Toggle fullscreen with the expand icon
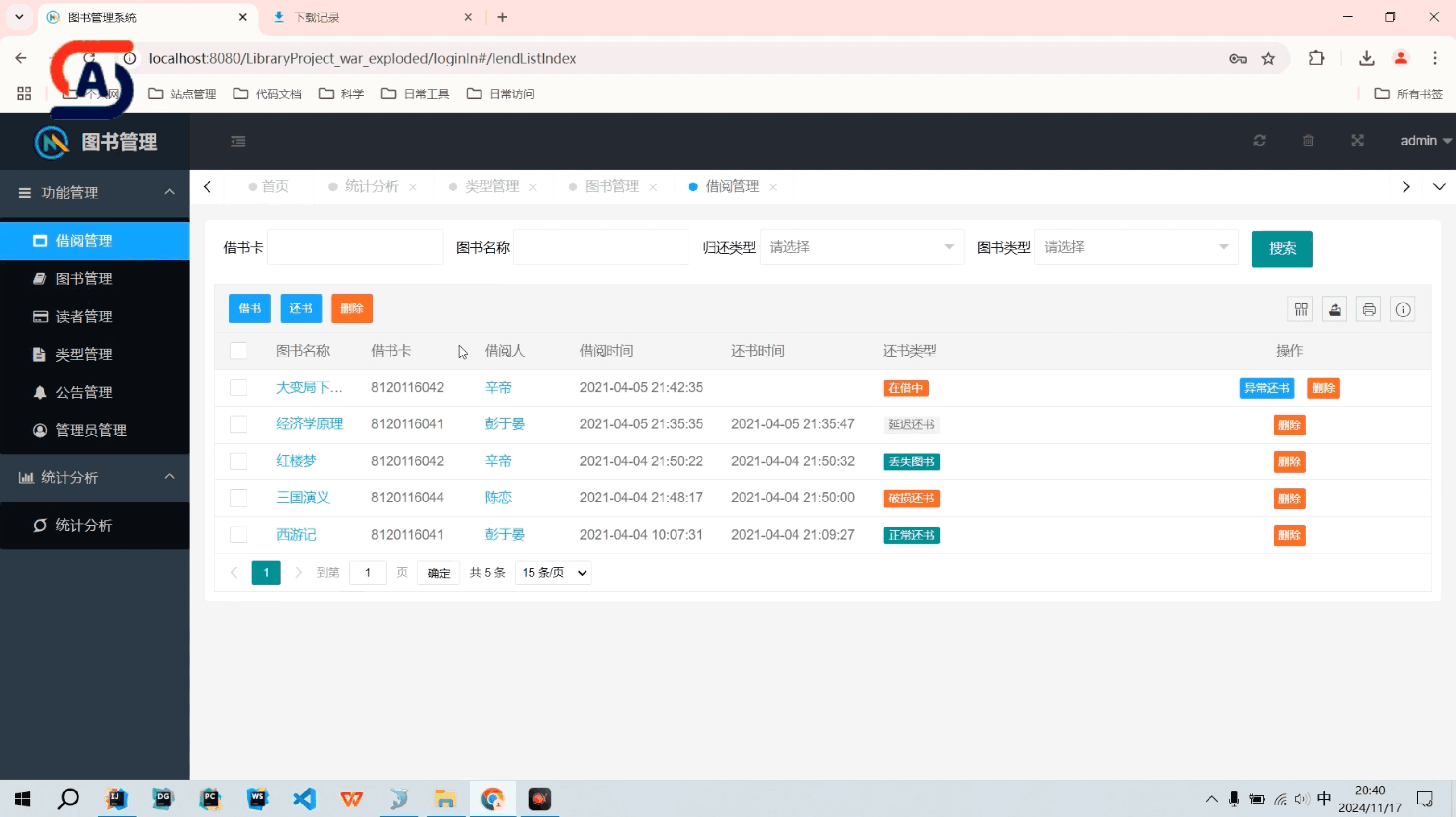Screen dimensions: 1456x817 tap(1357, 141)
